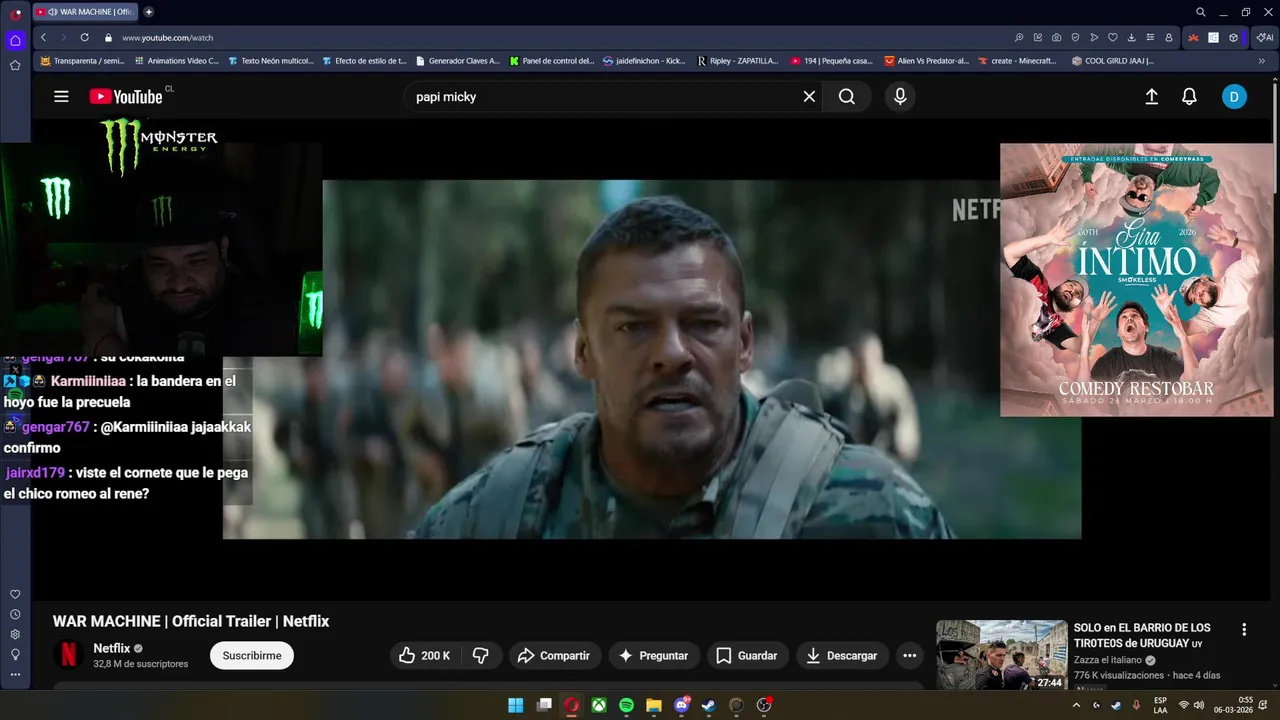Open the Netflix channel avatar
This screenshot has width=1280, height=720.
click(68, 655)
